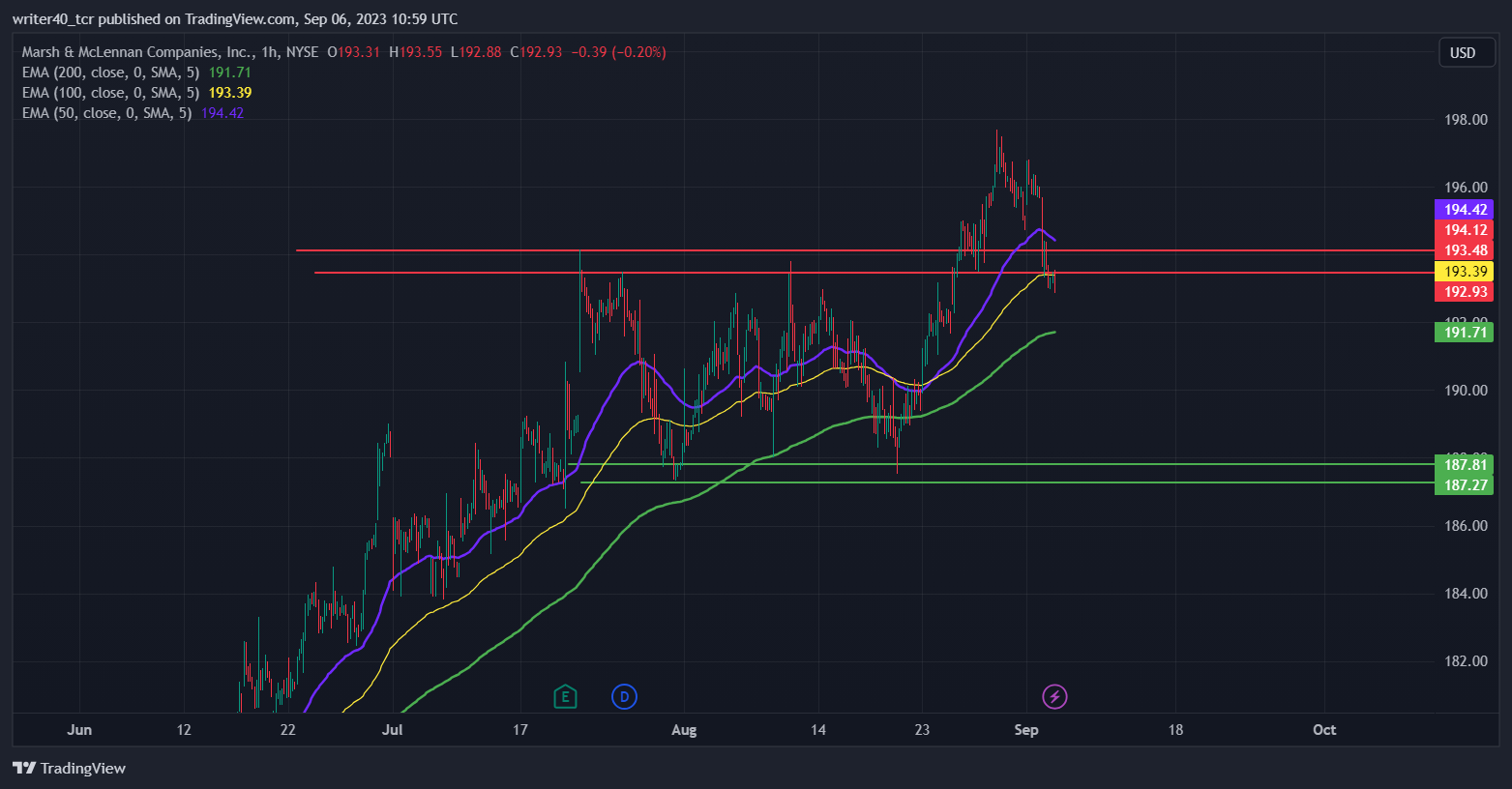Click the 186.00 price scale value
The width and height of the screenshot is (1512, 789).
point(1466,526)
